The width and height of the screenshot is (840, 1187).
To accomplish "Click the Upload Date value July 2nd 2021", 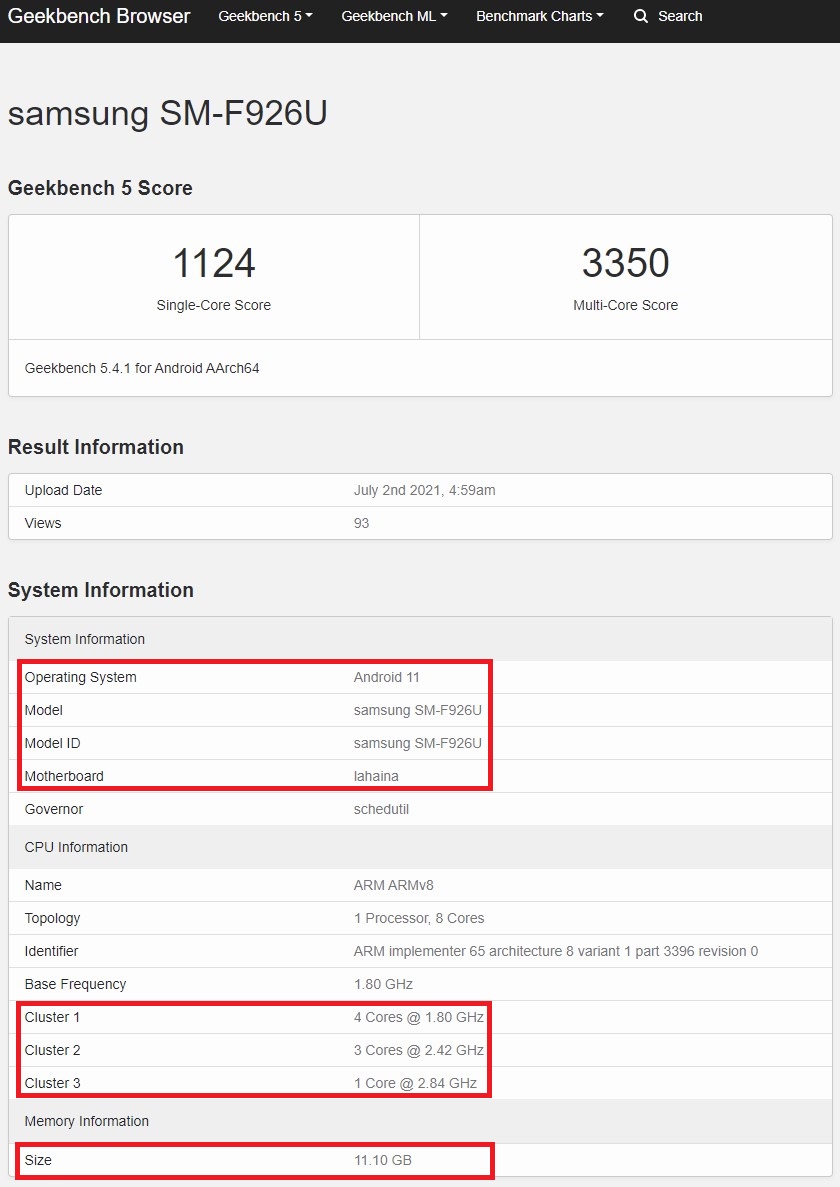I will (424, 490).
